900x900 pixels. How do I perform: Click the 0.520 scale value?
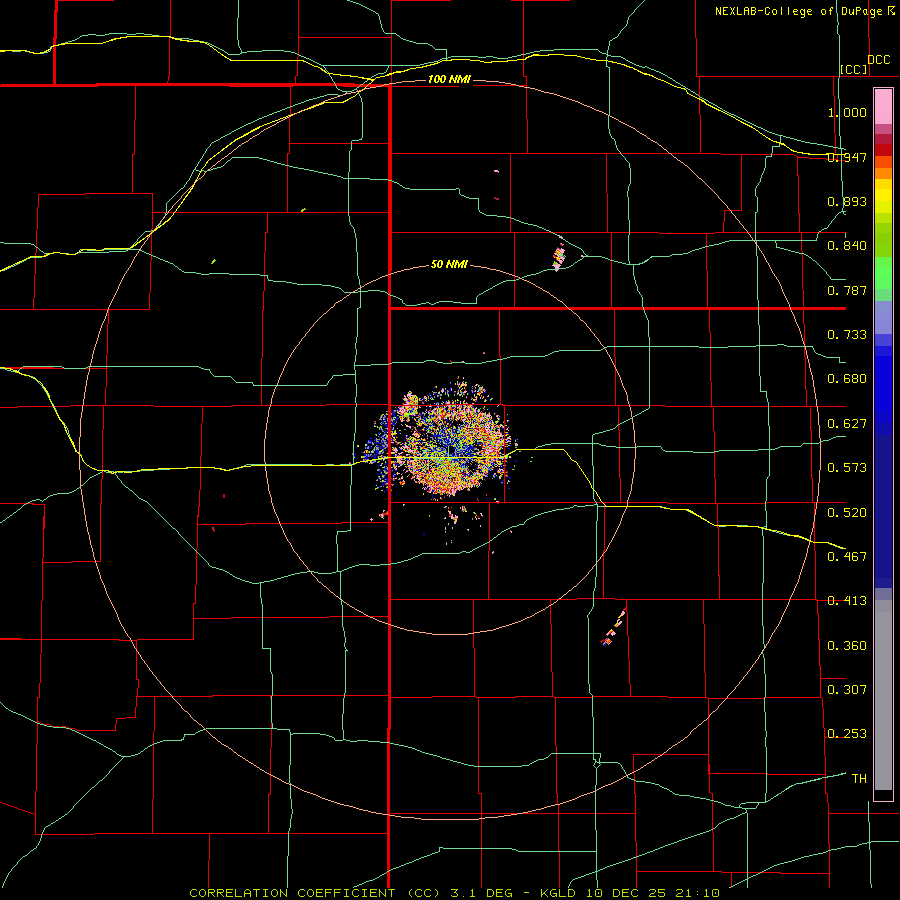point(847,513)
